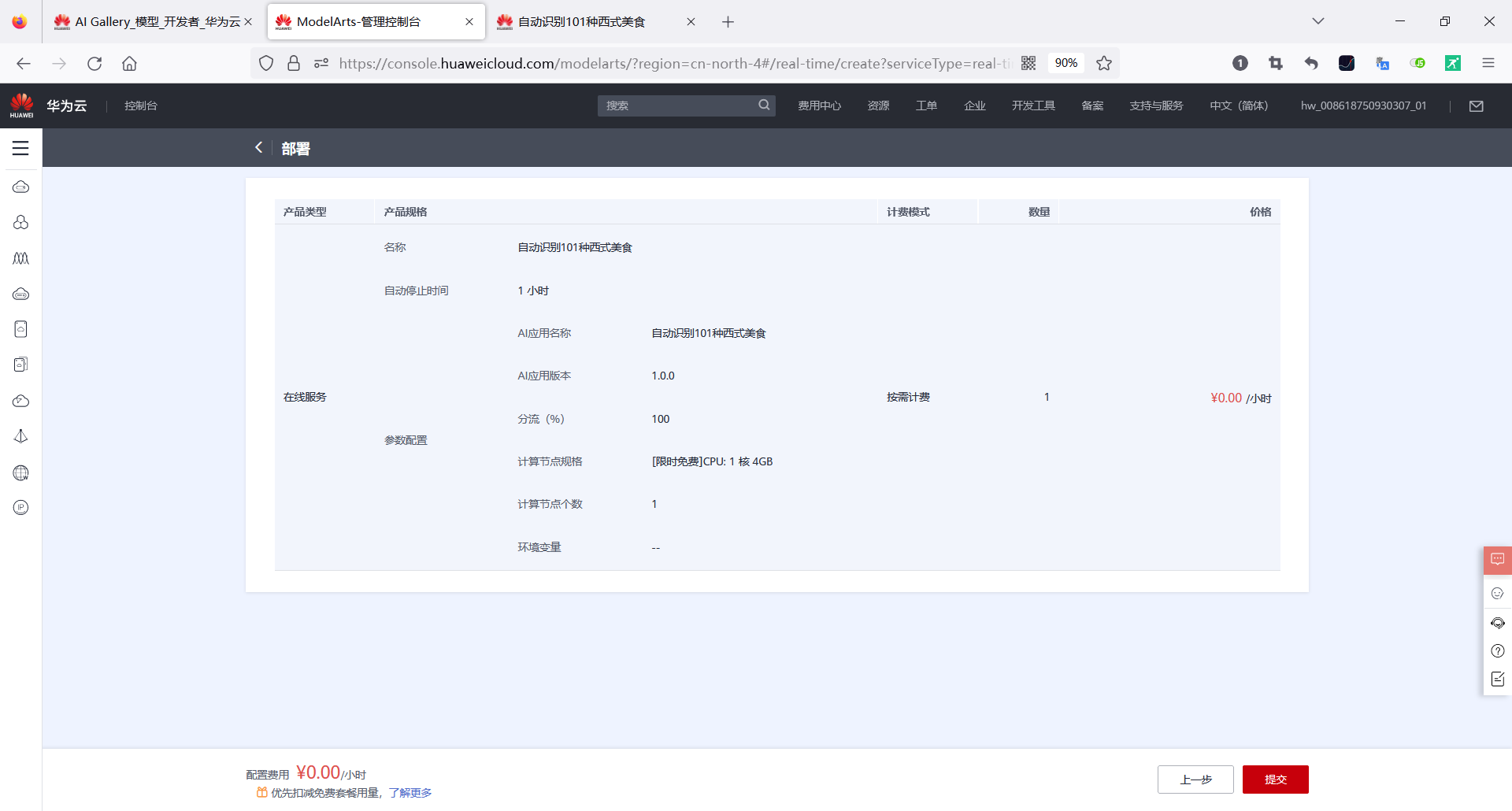The image size is (1512, 811).
Task: Switch to the 自动识别101种西式美食 browser tab
Action: point(580,21)
